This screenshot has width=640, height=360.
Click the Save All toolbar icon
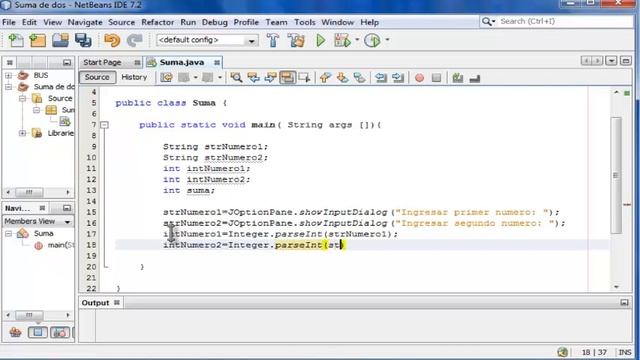point(83,40)
